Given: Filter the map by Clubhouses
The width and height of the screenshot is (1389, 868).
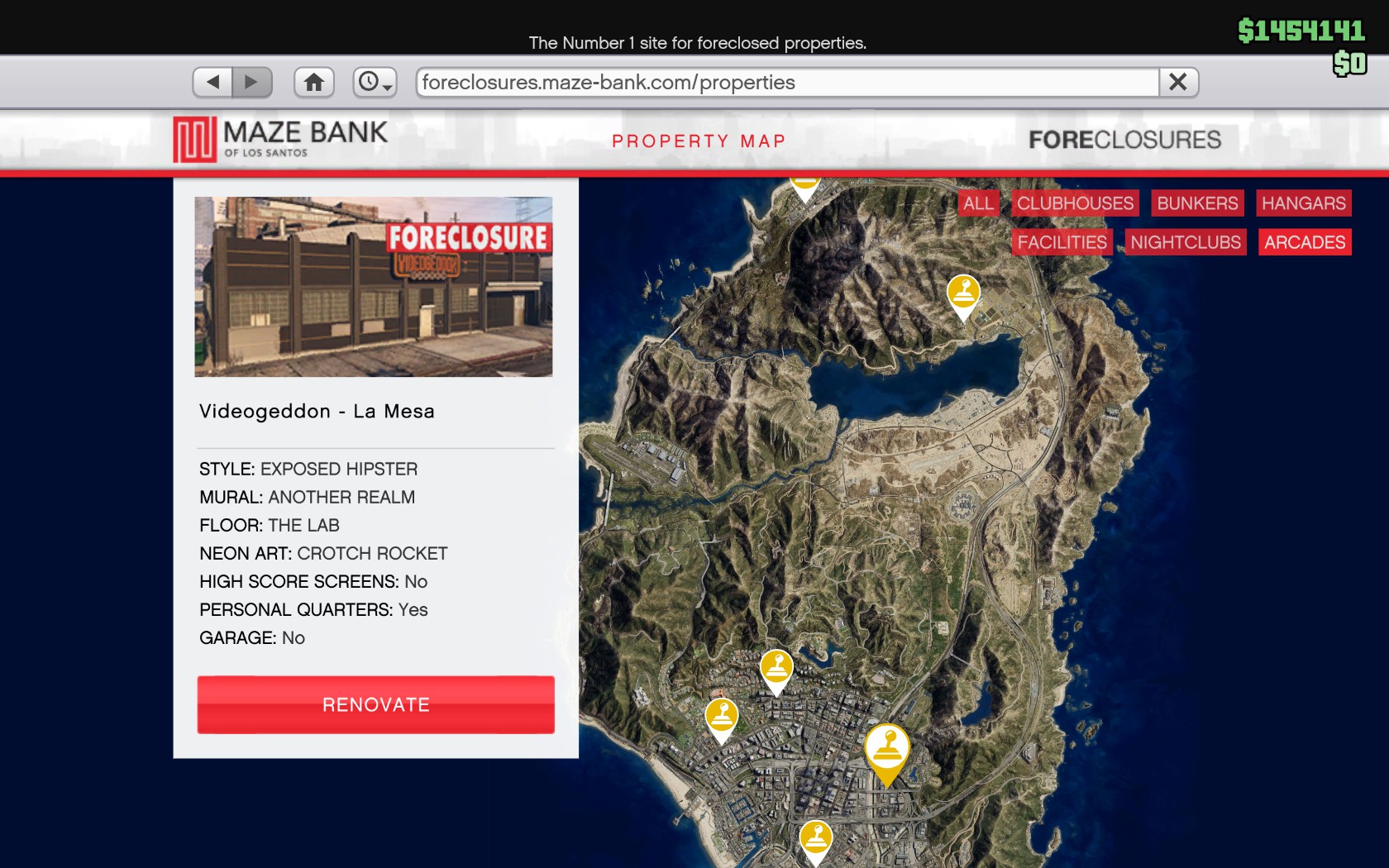Looking at the screenshot, I should (1075, 203).
